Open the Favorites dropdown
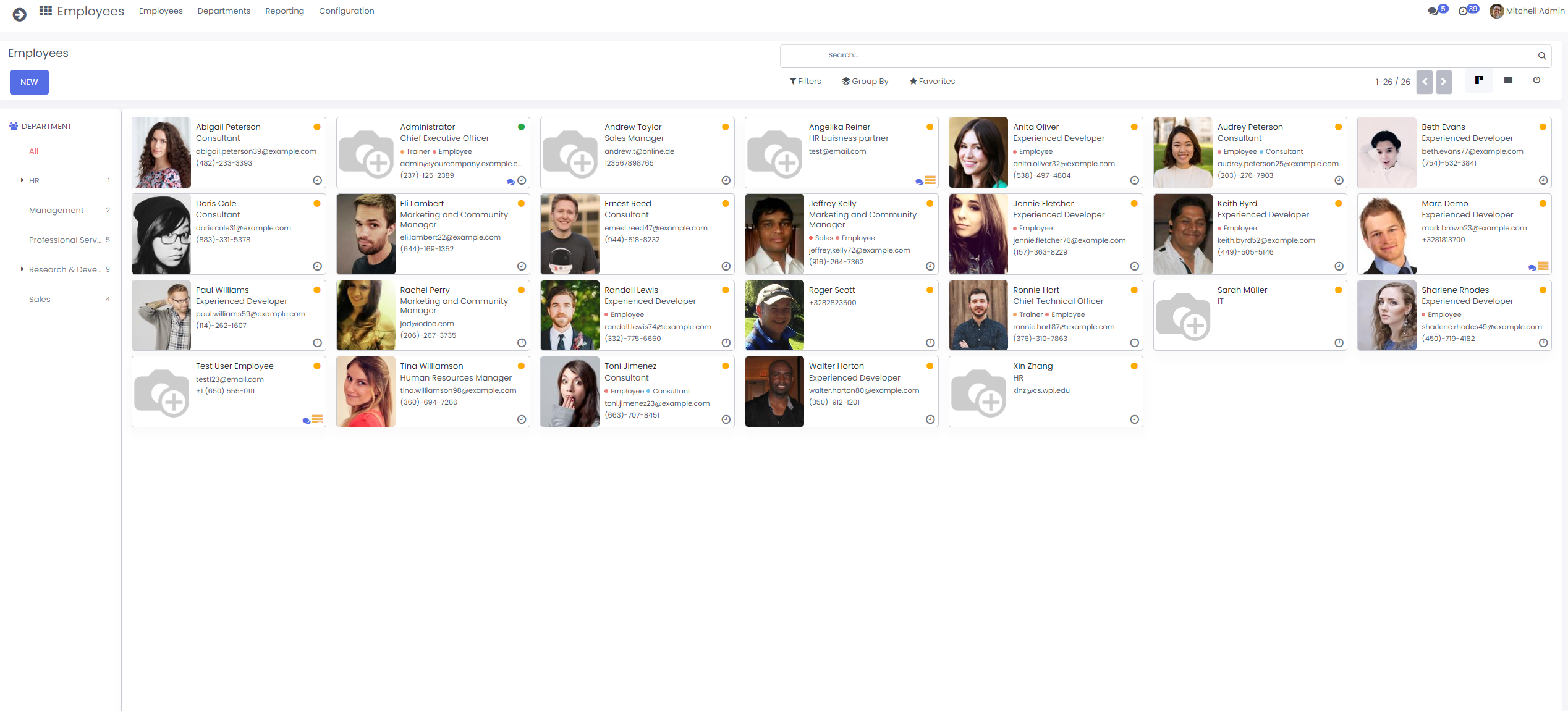1568x711 pixels. [x=932, y=82]
